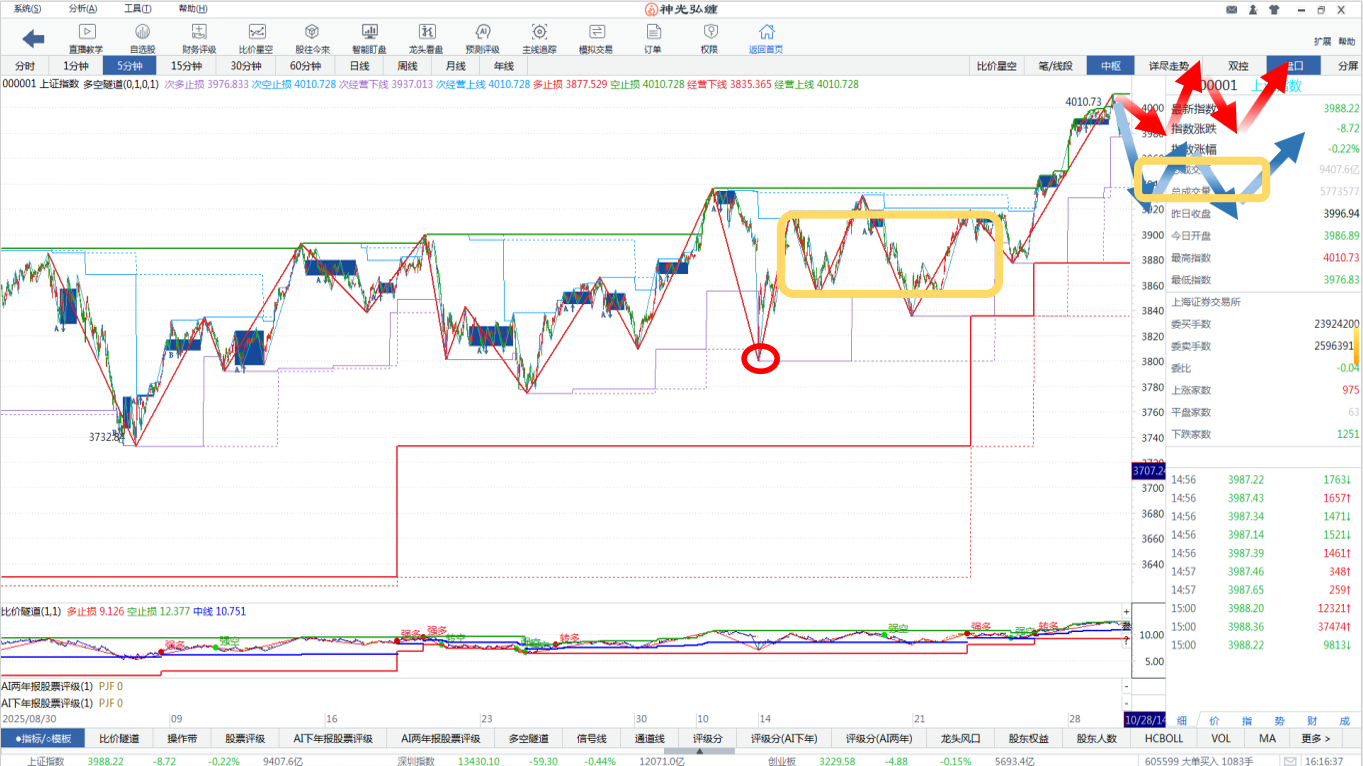
Task: Launch the 龙头看盘 tool icon
Action: coord(427,33)
